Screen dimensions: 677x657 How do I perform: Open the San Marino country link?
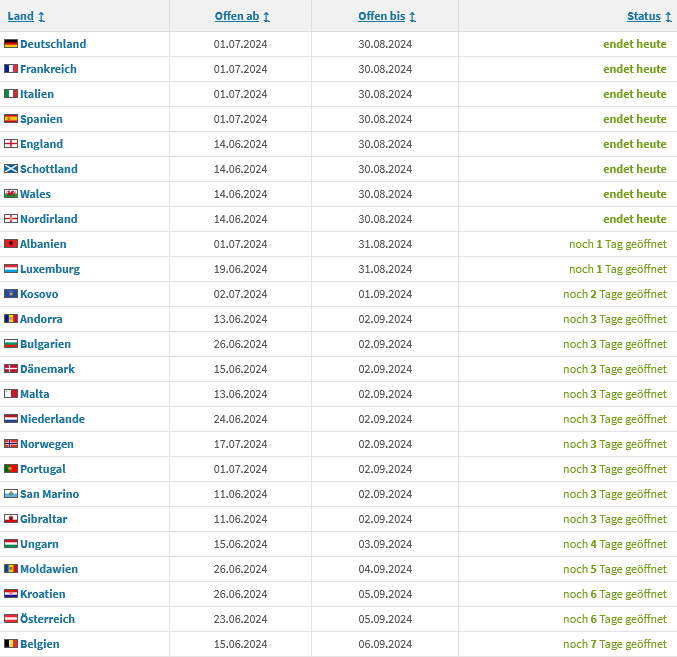click(49, 494)
